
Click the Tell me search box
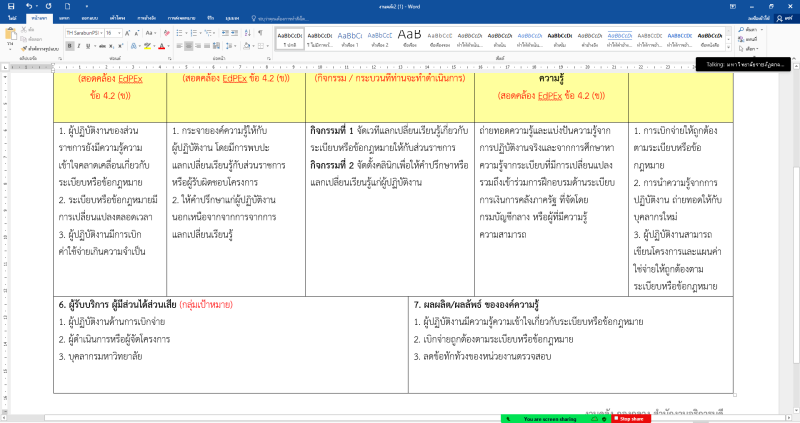[x=300, y=18]
